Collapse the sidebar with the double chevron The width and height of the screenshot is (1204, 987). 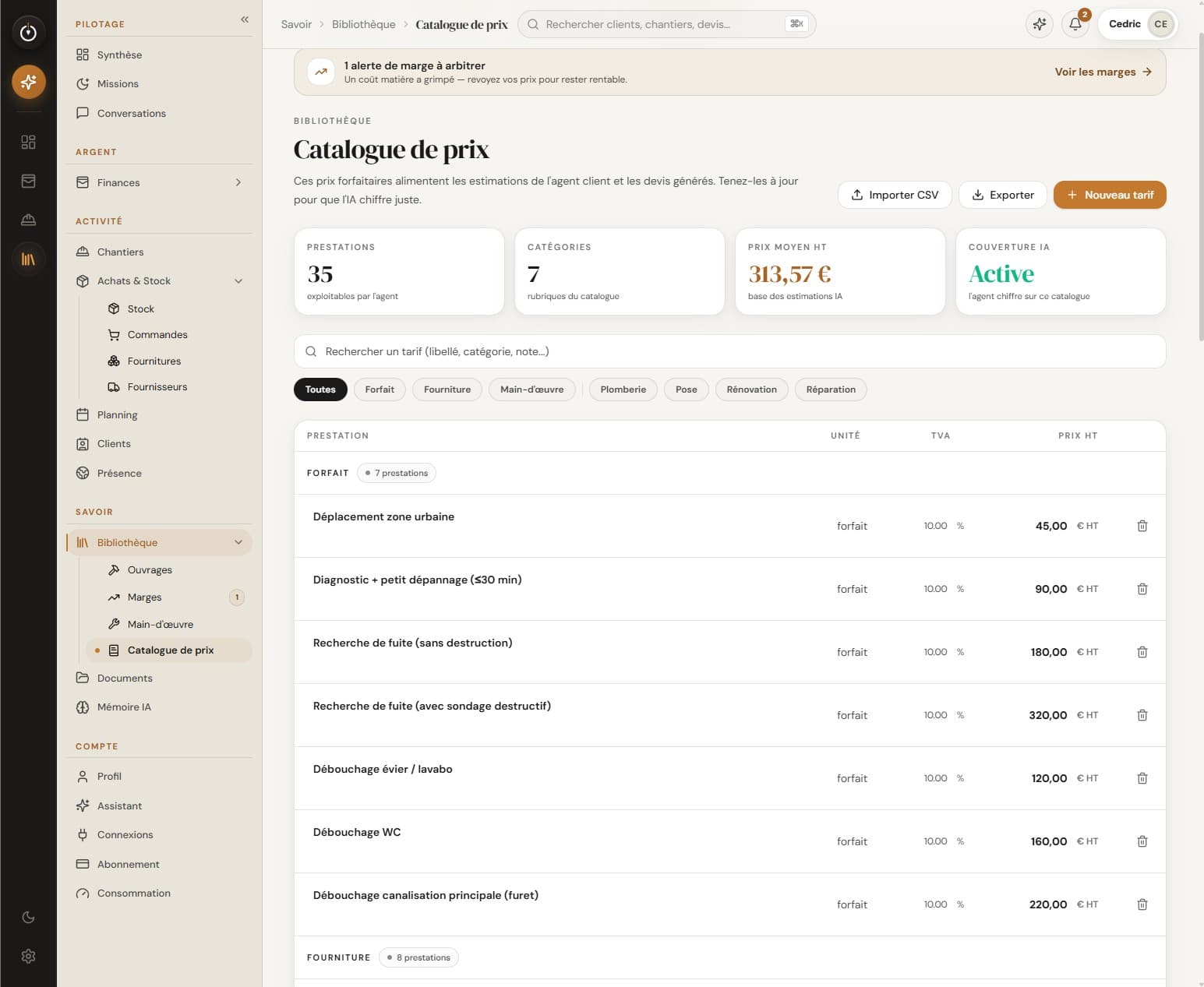[245, 19]
